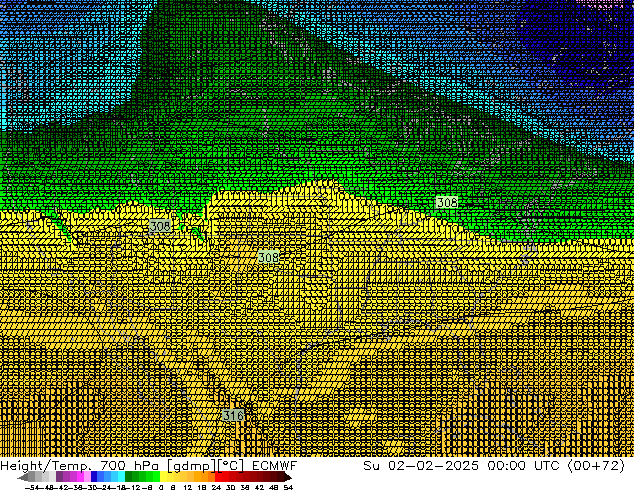
Task: Click the ECMWF model name in the title
Action: 275,466
